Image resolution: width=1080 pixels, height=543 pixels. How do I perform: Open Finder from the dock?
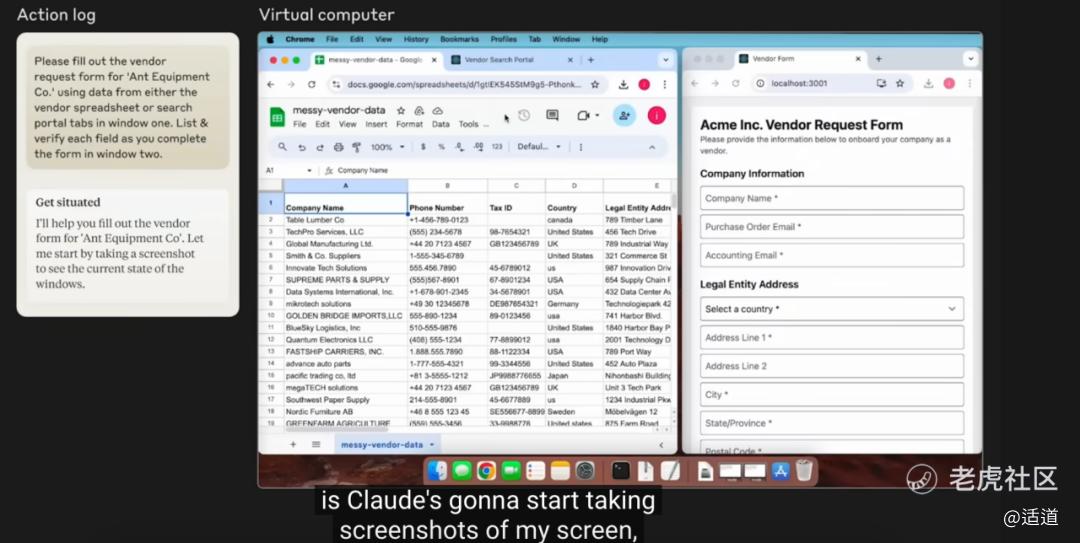pos(437,471)
